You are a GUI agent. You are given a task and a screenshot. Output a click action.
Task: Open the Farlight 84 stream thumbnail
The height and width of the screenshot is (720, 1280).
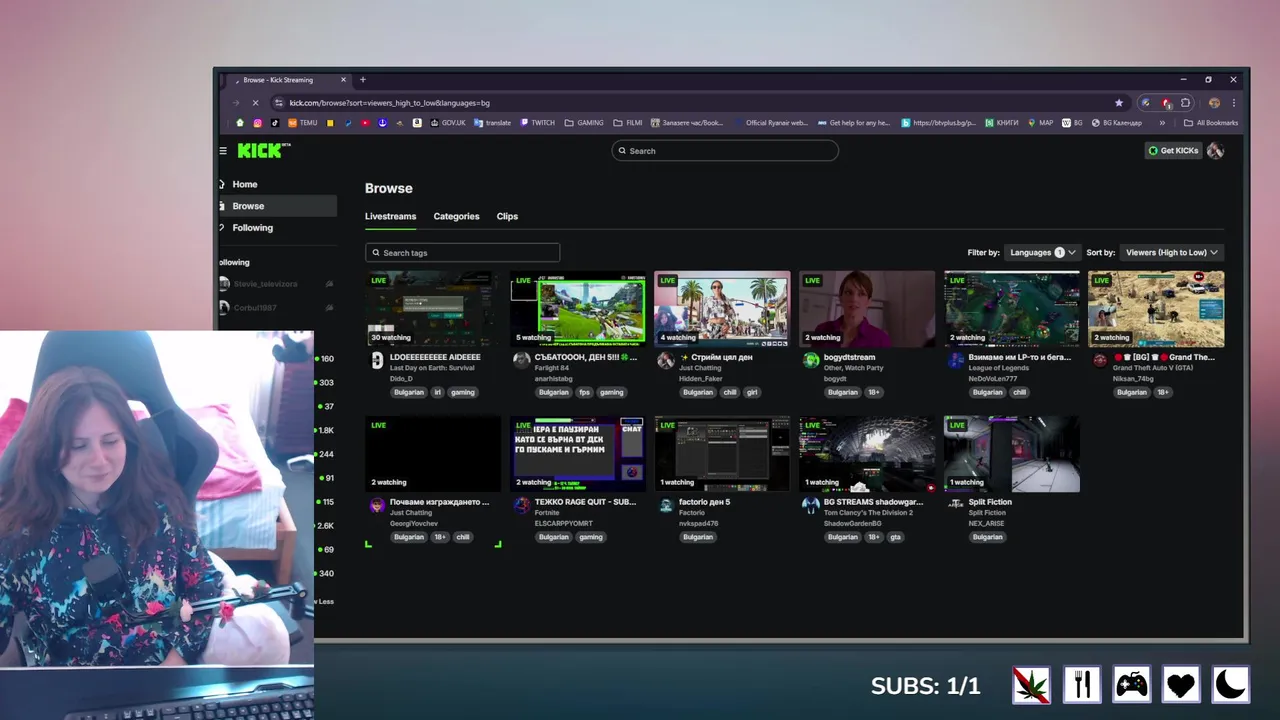pos(577,309)
